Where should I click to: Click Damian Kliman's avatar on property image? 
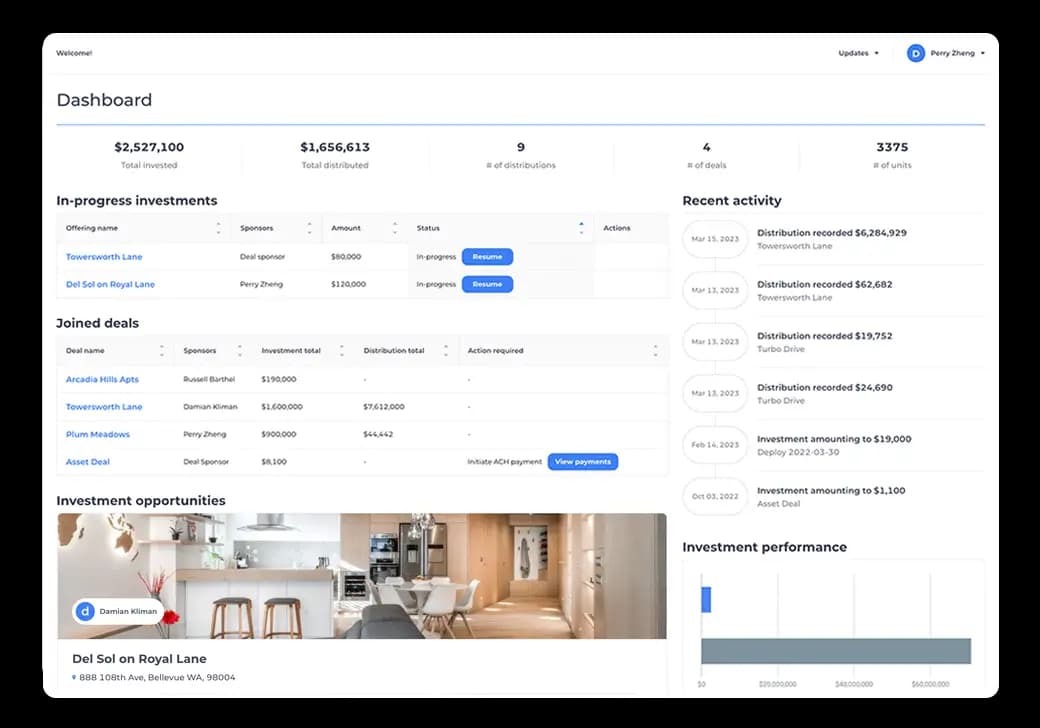(85, 611)
